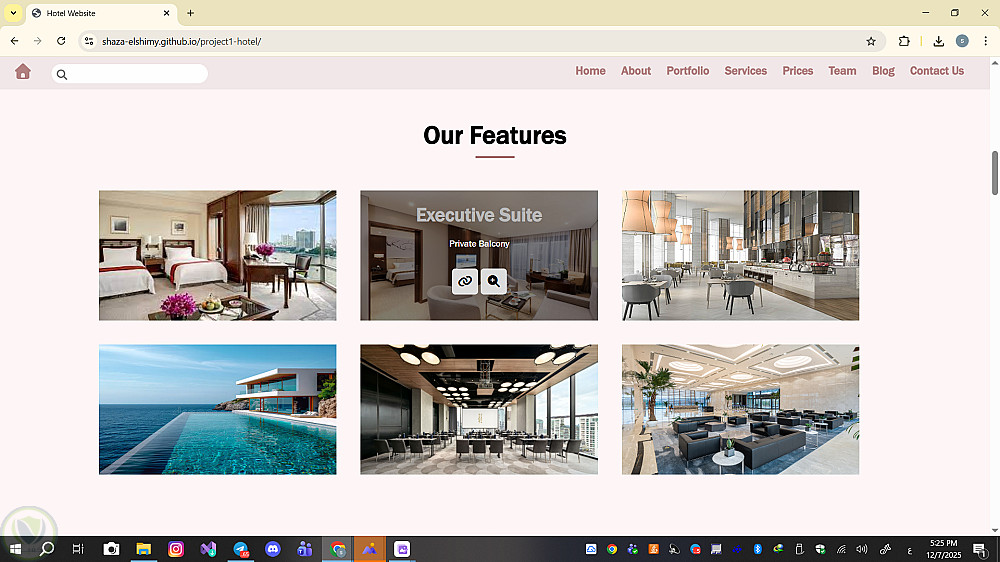
Task: Open File Explorer from taskbar
Action: pyautogui.click(x=143, y=549)
